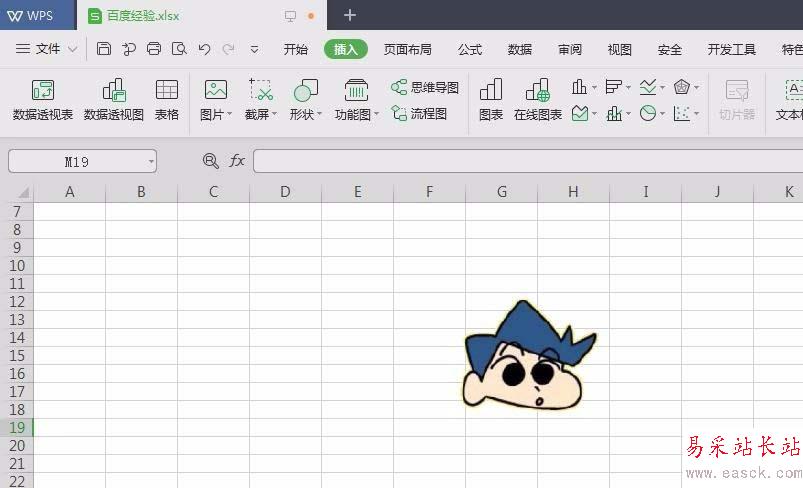Click the formula bar input field
This screenshot has height=488, width=803.
[x=528, y=161]
